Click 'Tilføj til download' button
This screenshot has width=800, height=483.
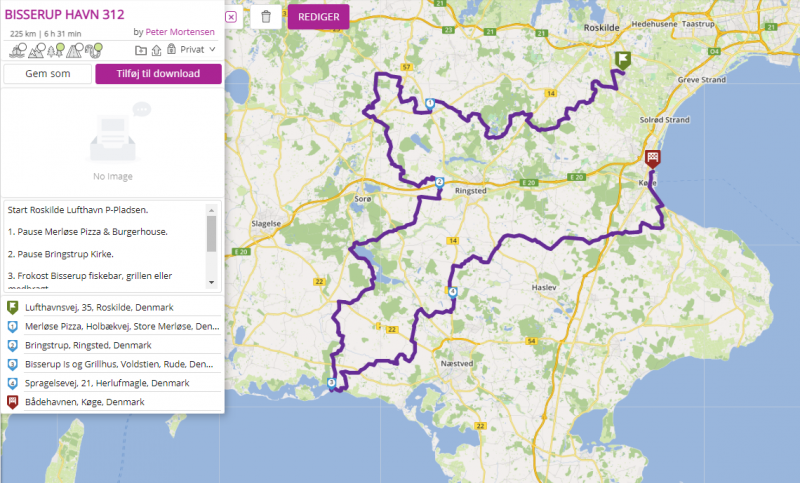point(158,73)
